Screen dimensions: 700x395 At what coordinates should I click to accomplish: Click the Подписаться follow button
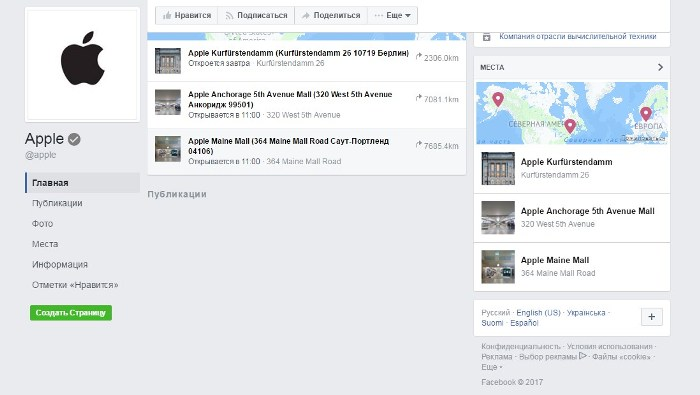[x=256, y=15]
